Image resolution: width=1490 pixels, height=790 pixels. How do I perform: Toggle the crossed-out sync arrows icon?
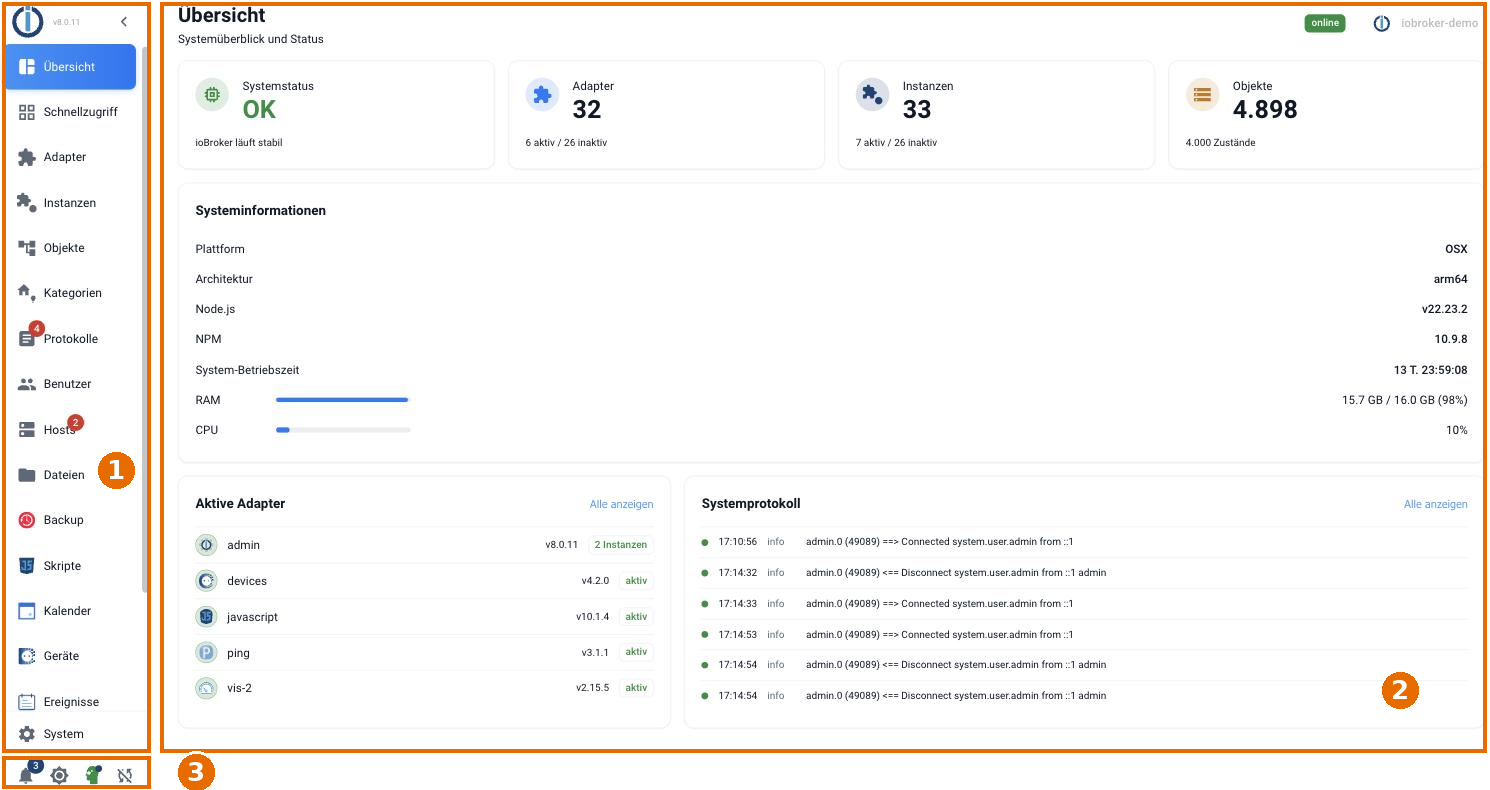click(125, 775)
